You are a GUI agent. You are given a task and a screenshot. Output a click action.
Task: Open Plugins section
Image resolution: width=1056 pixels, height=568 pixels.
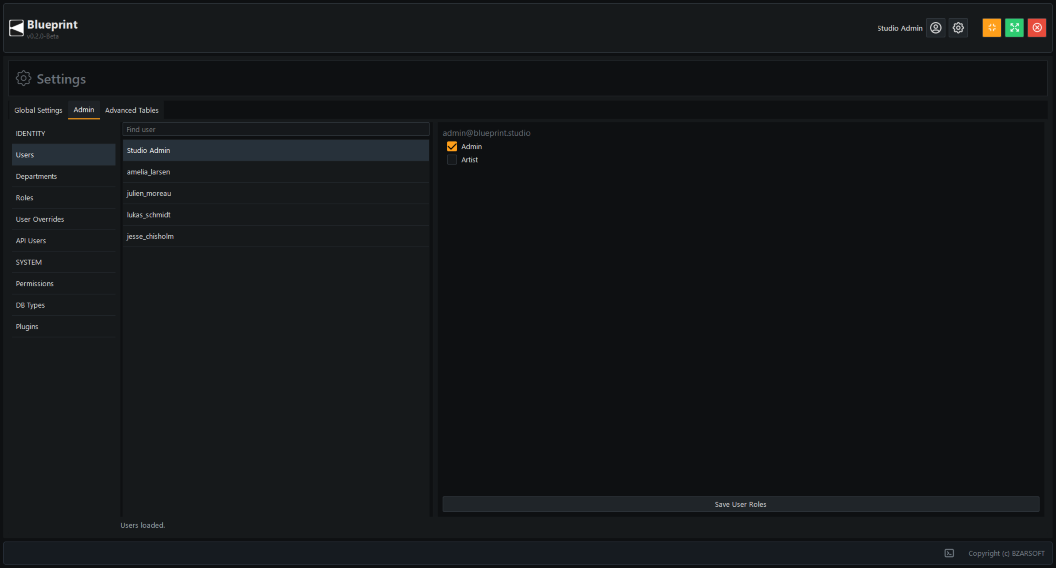[x=63, y=327]
